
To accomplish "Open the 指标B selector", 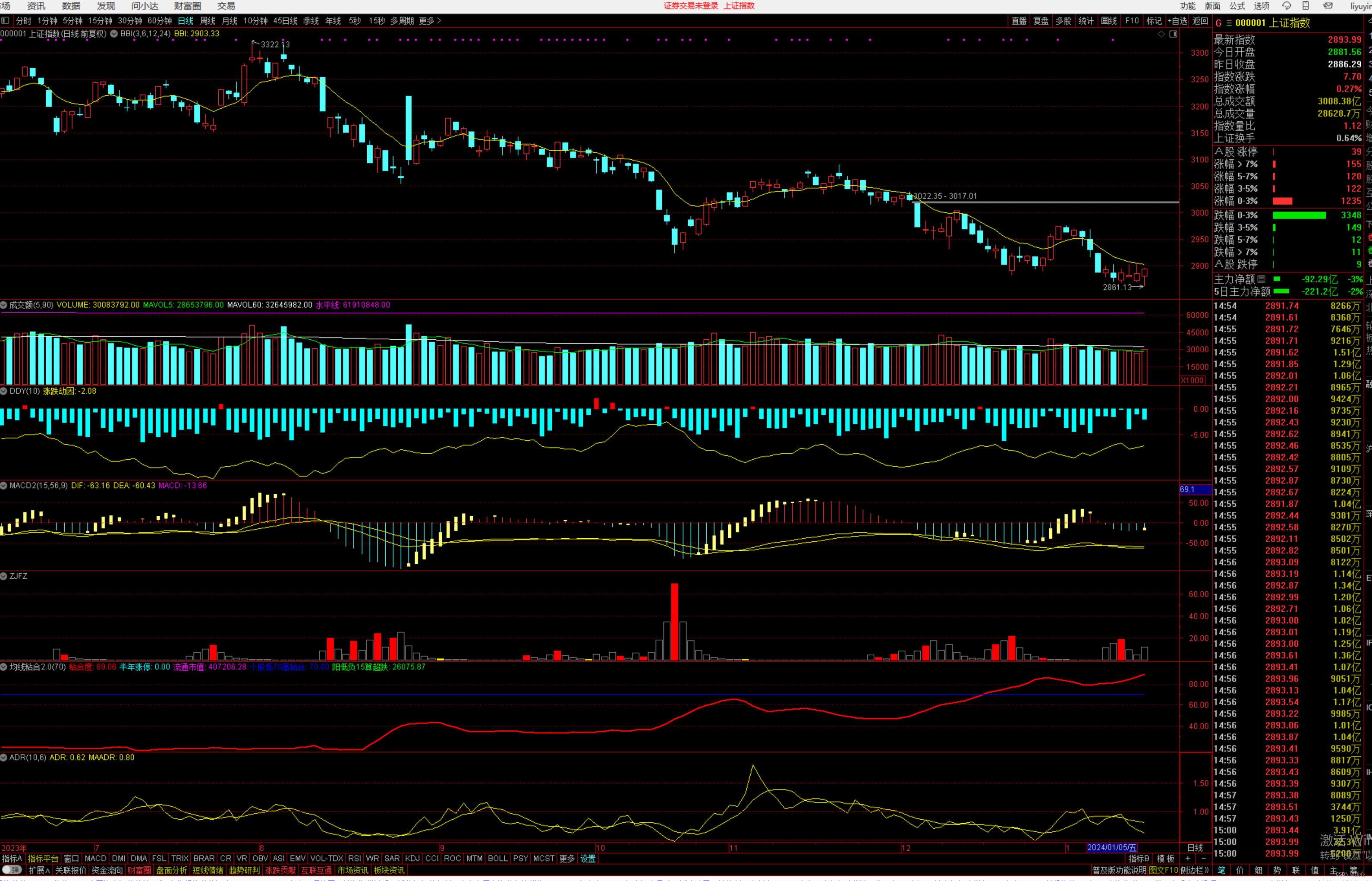I will [1139, 859].
